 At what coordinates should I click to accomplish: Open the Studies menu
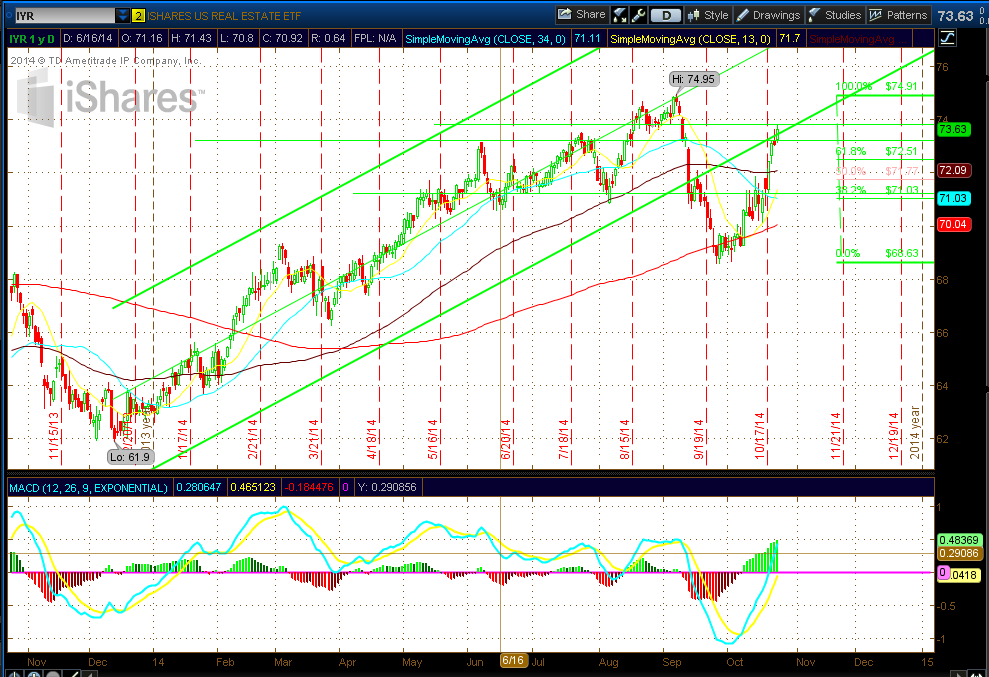pyautogui.click(x=834, y=15)
